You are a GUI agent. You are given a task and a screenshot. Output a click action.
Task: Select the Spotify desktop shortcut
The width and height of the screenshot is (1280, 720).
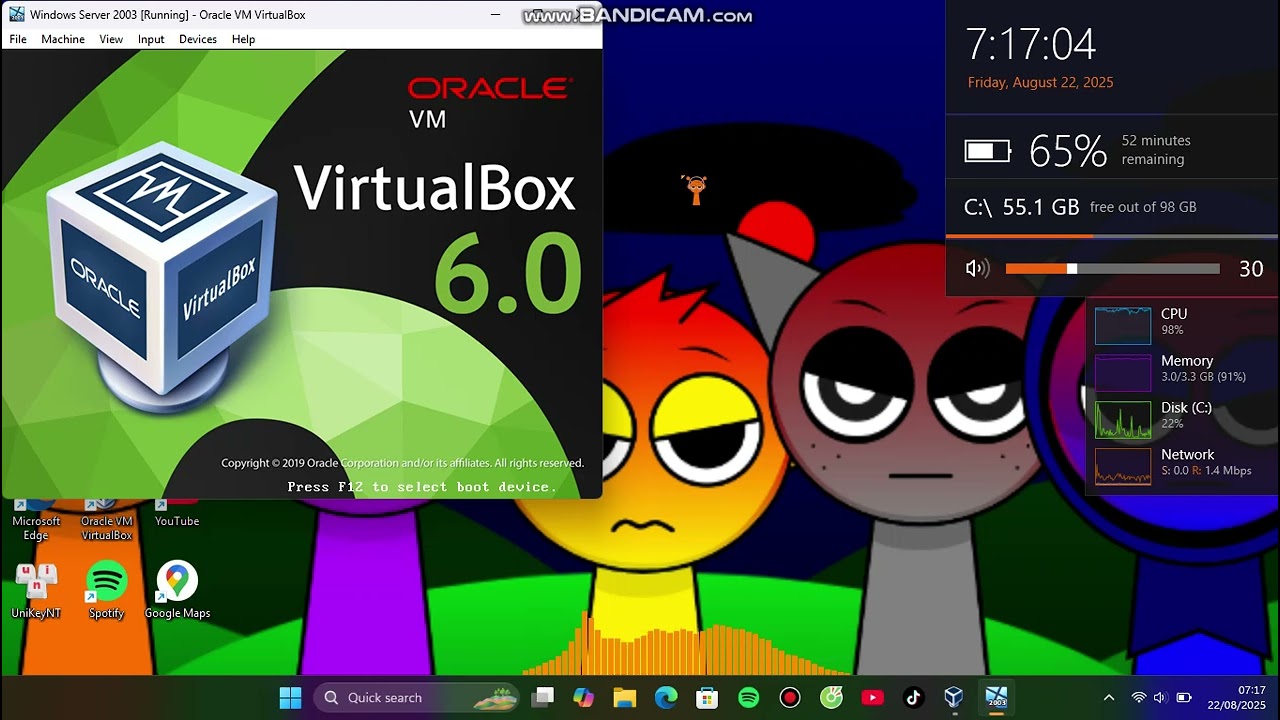(x=106, y=591)
